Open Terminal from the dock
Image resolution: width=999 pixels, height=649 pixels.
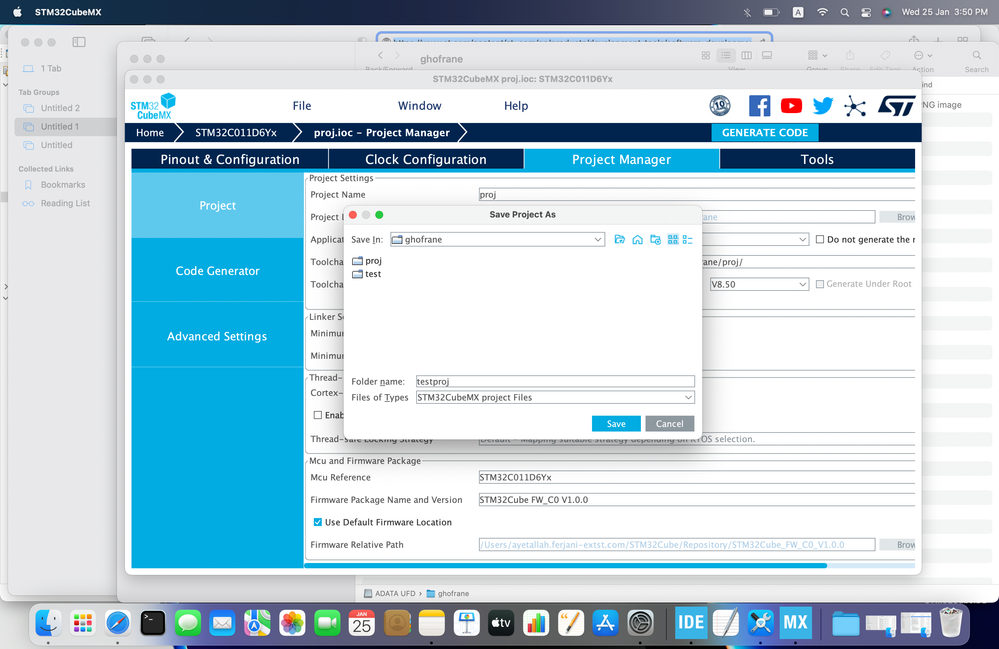pyautogui.click(x=153, y=623)
